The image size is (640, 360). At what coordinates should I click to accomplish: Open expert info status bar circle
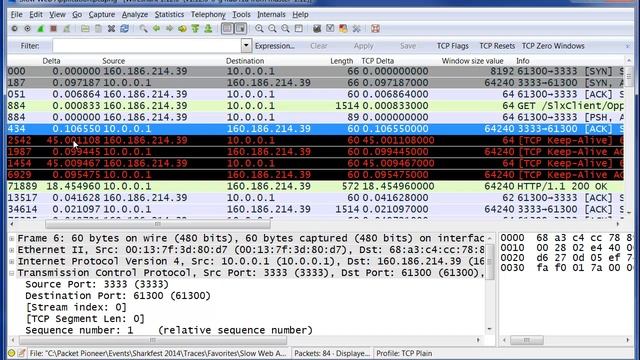point(11,353)
